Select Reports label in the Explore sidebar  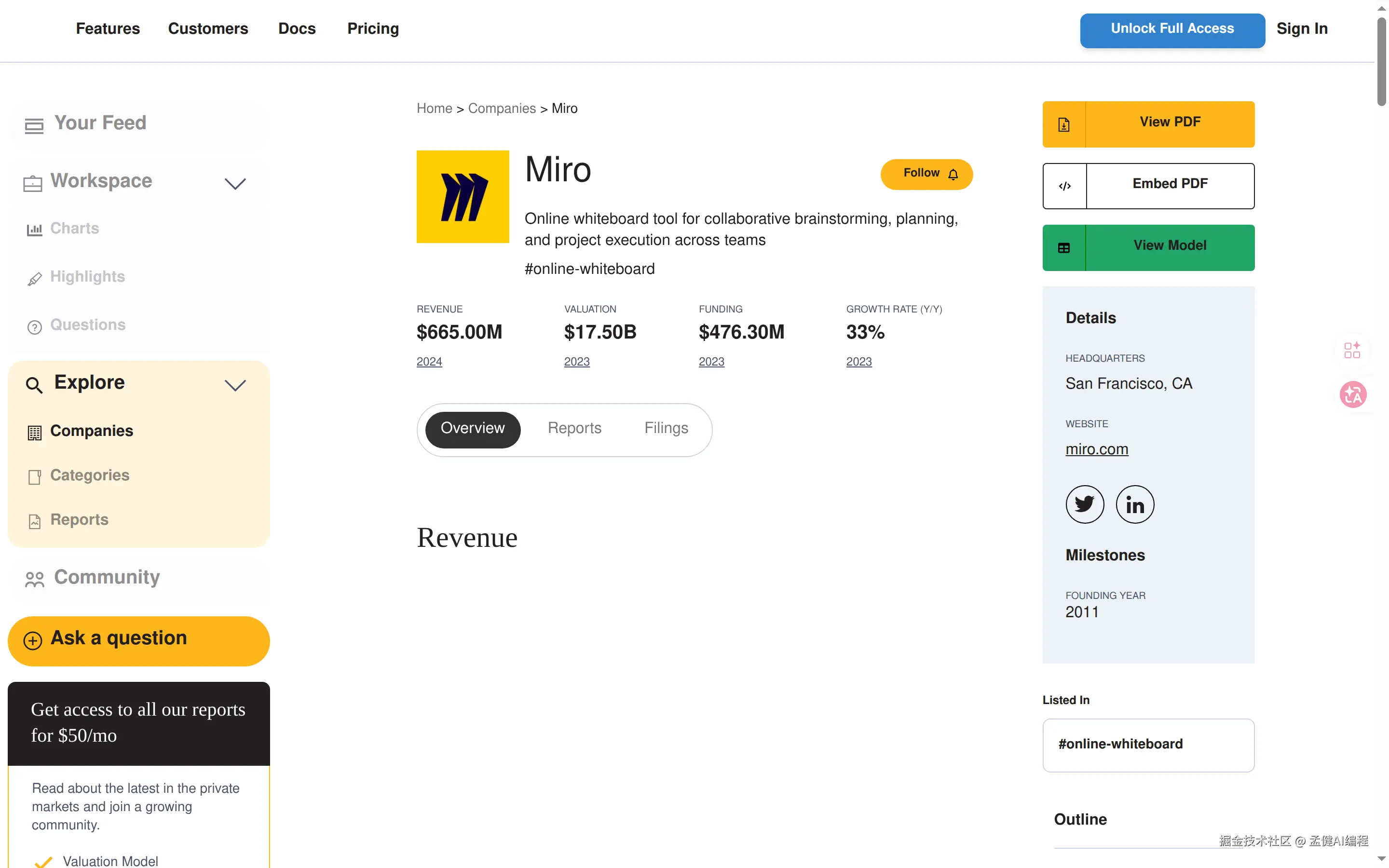pyautogui.click(x=79, y=519)
